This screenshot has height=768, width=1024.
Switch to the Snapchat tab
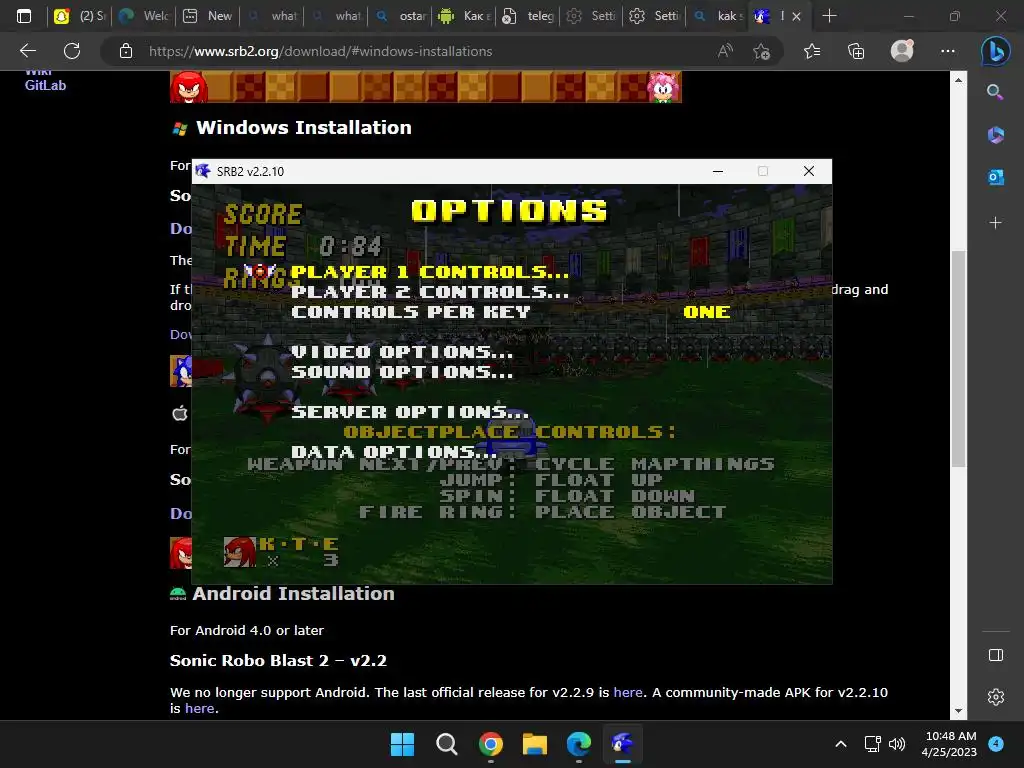click(80, 16)
